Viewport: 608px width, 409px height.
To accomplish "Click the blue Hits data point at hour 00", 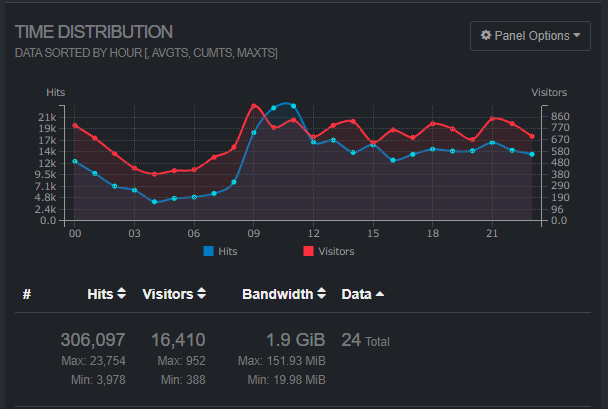I will [x=75, y=161].
